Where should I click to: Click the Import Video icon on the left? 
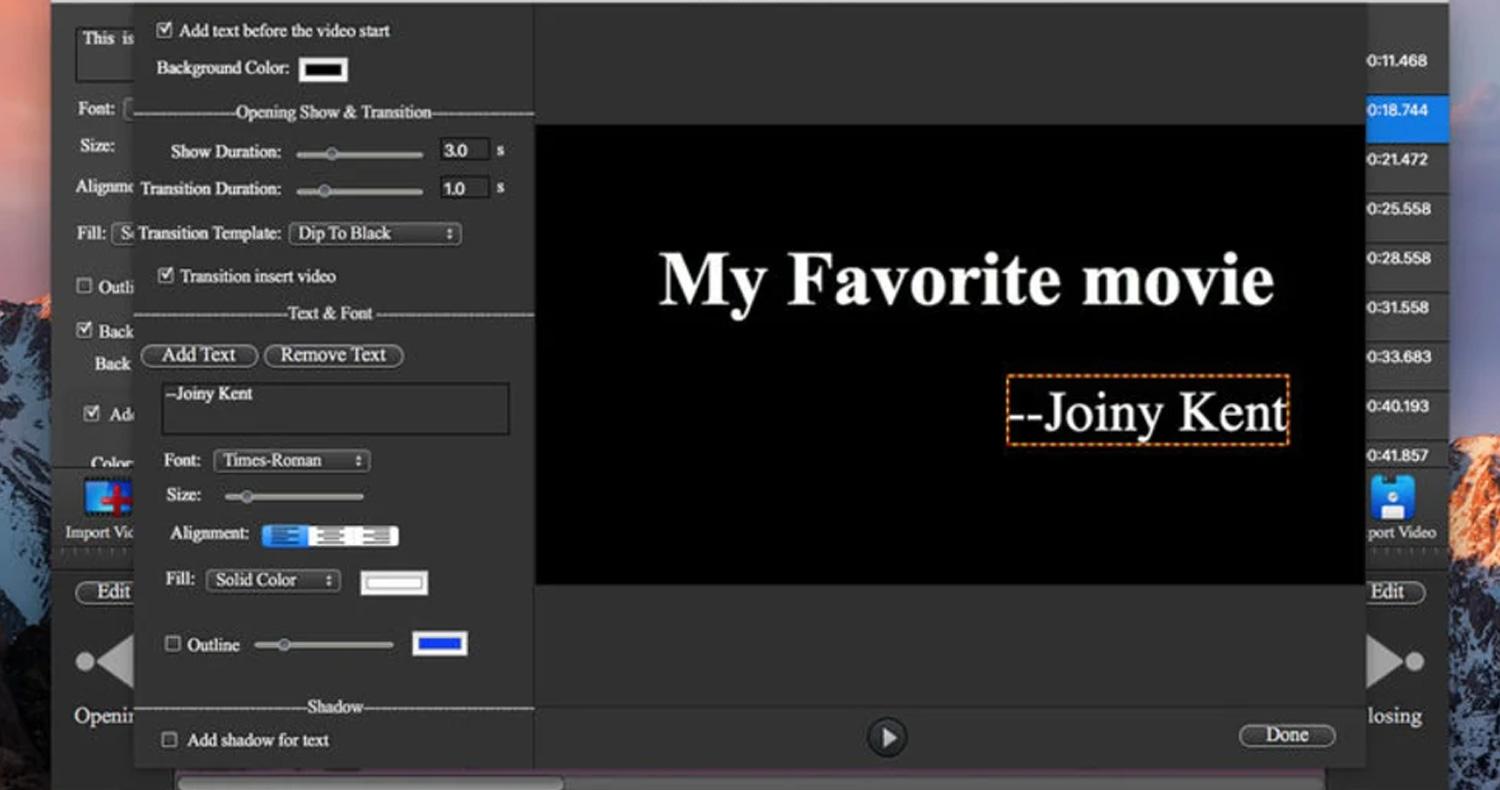(109, 497)
